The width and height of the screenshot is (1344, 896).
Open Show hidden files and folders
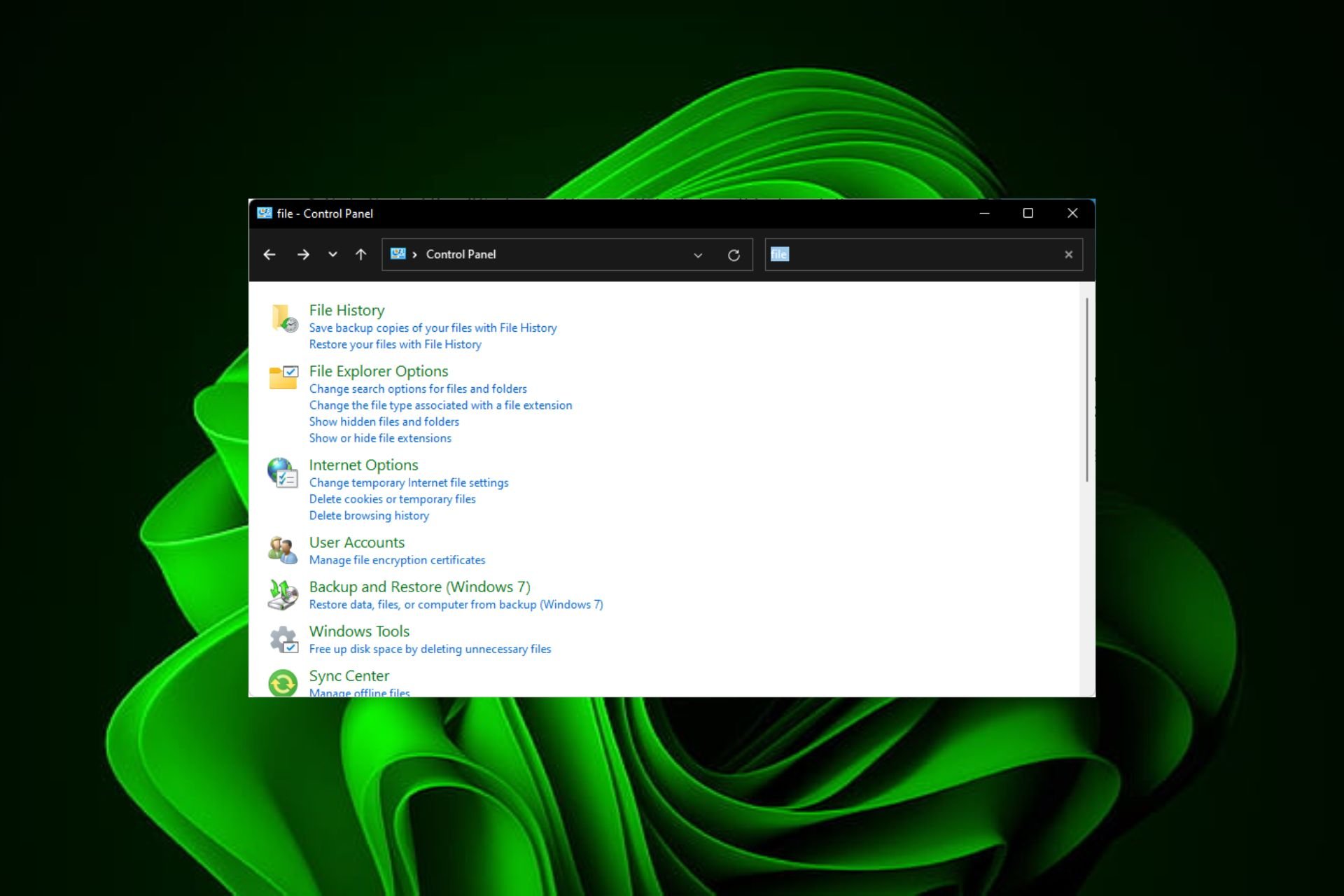(384, 421)
